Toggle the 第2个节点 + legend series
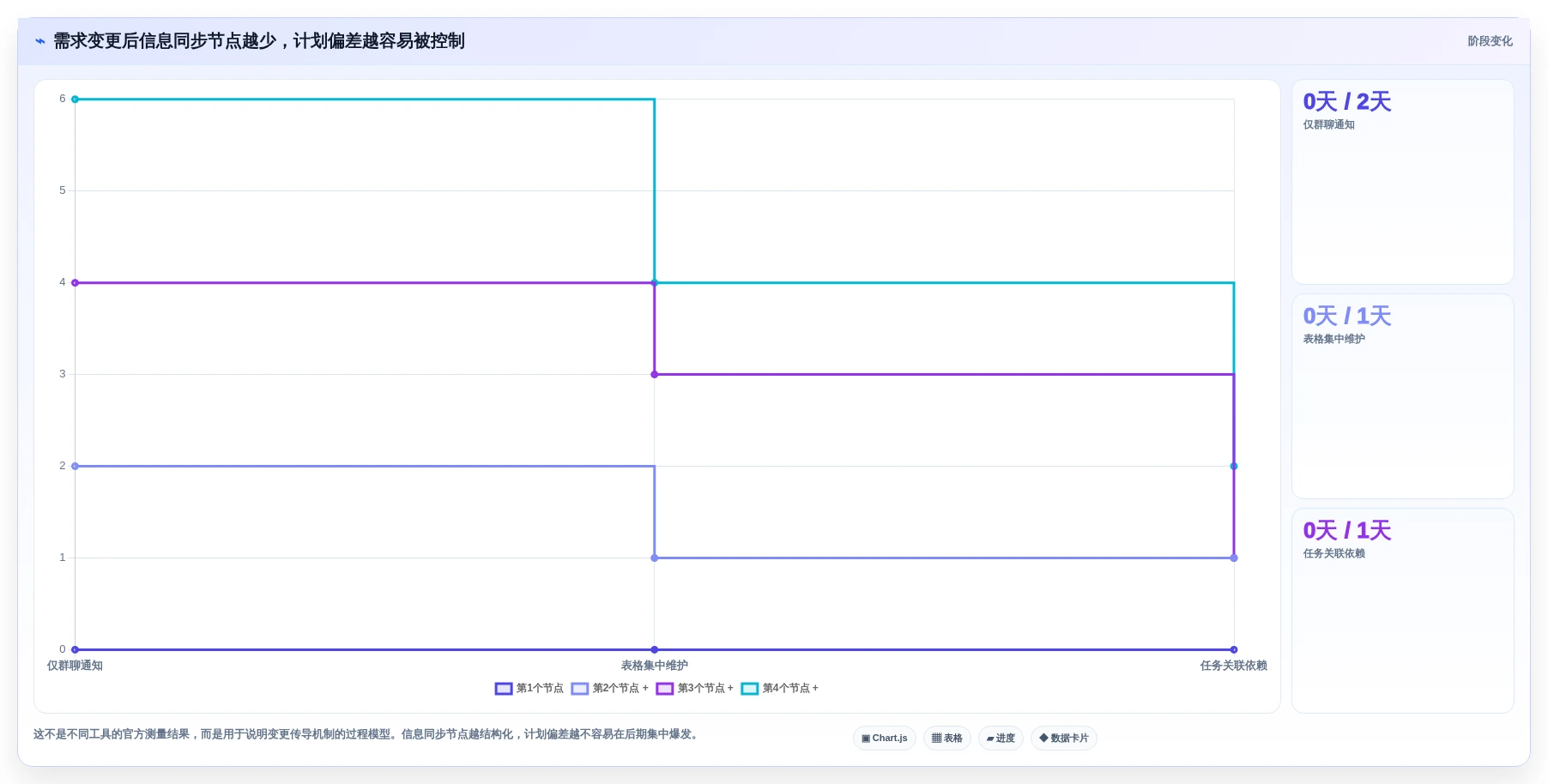Viewport: 1548px width, 784px height. coord(610,688)
